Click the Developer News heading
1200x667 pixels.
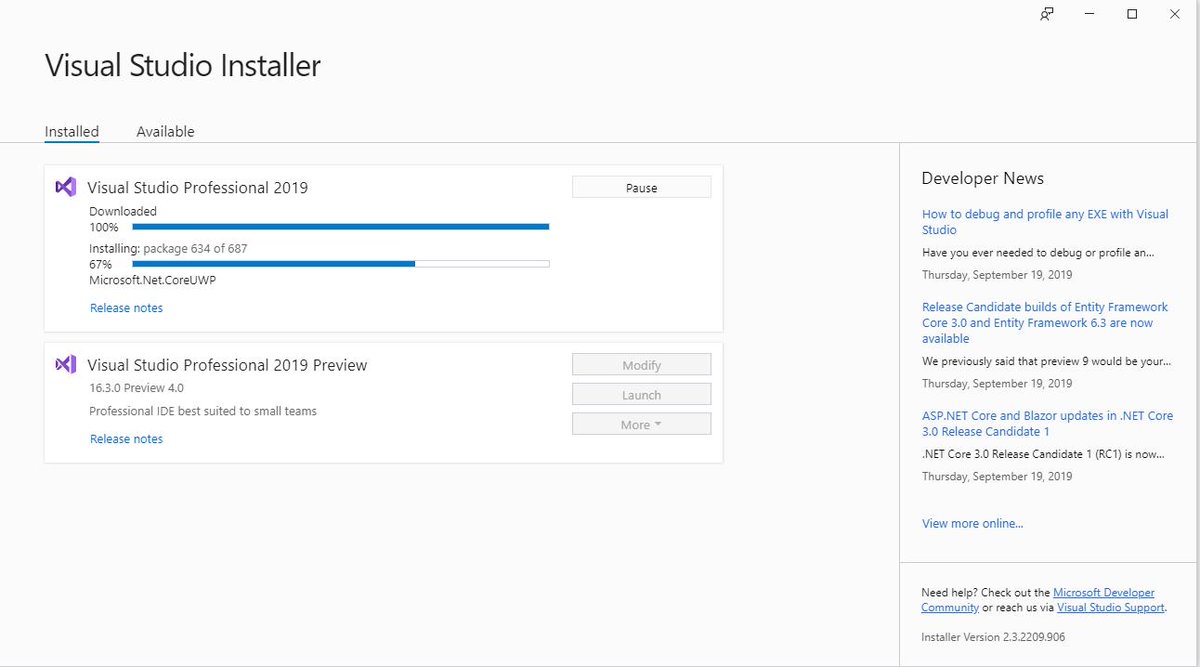coord(982,178)
